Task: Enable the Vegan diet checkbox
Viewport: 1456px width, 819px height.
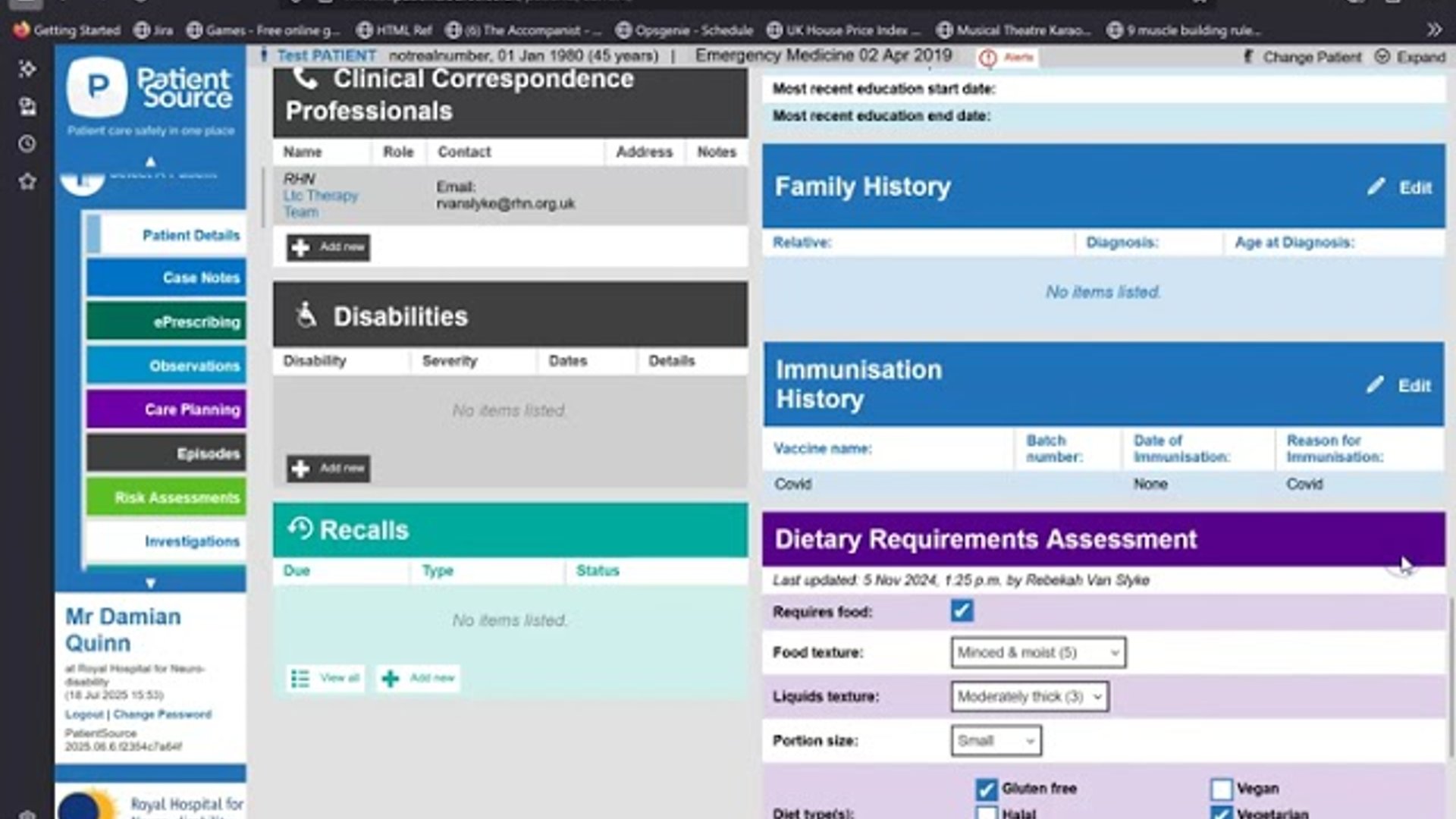Action: click(1221, 789)
